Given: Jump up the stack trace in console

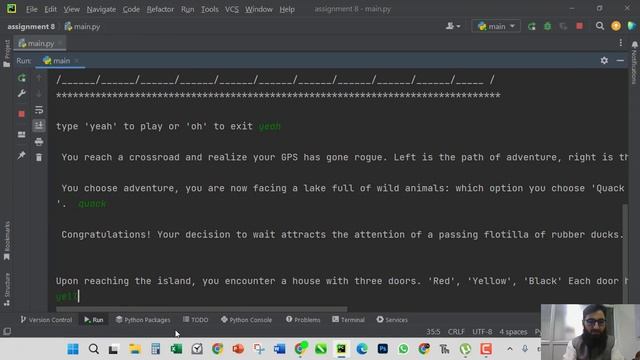Looking at the screenshot, I should (x=39, y=78).
